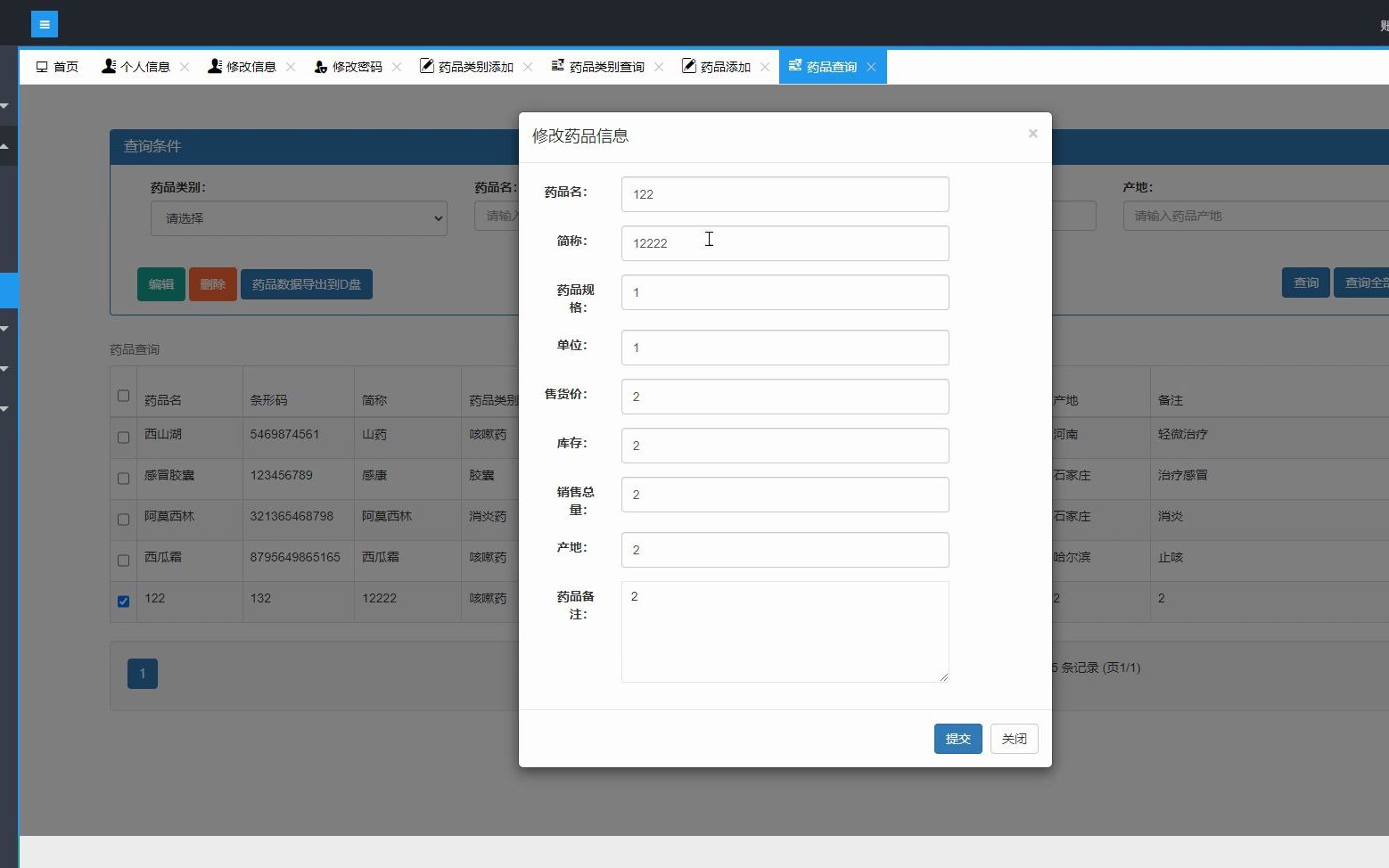Click the 售货价 input field
The width and height of the screenshot is (1389, 868).
coord(785,397)
